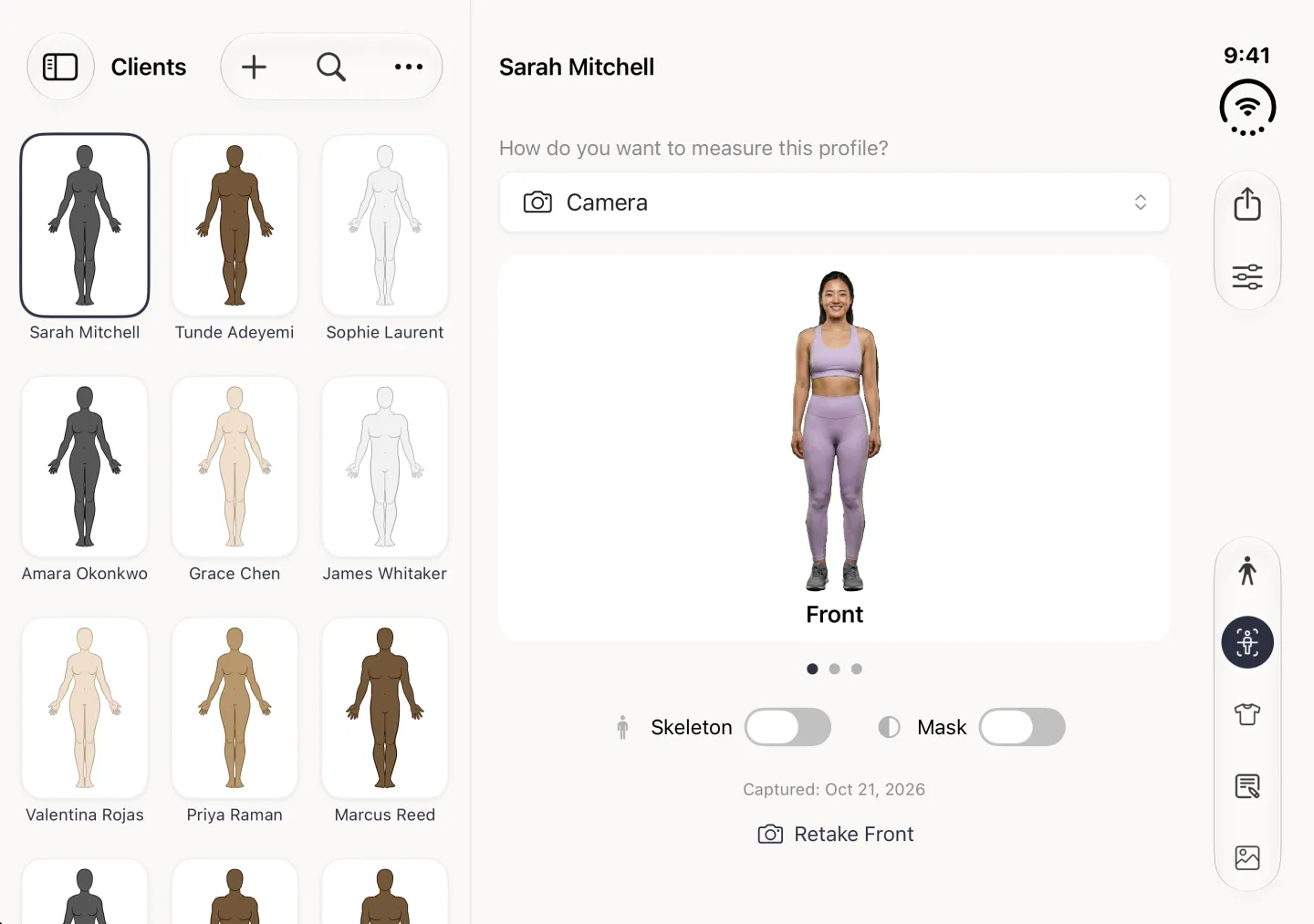Open the t-shirt garments tab icon
The image size is (1314, 924).
coord(1247,714)
